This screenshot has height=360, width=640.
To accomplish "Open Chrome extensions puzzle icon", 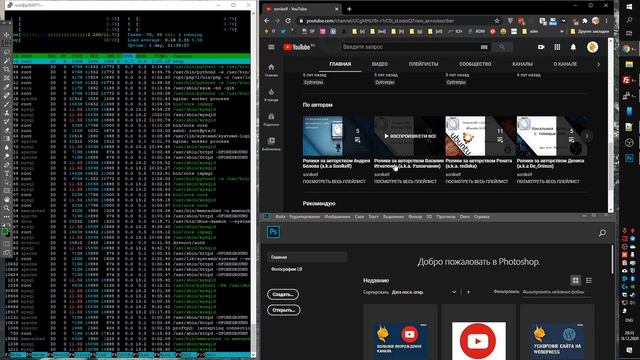I will point(584,20).
